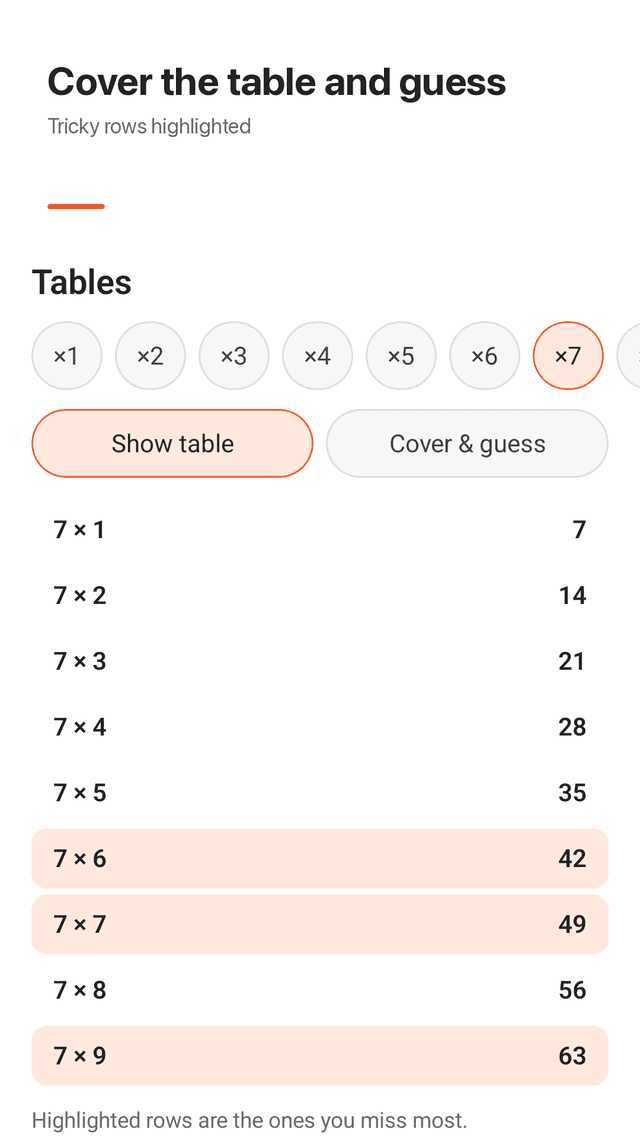This screenshot has width=640, height=1138.
Task: Tap the 7 × 1 row
Action: [320, 530]
